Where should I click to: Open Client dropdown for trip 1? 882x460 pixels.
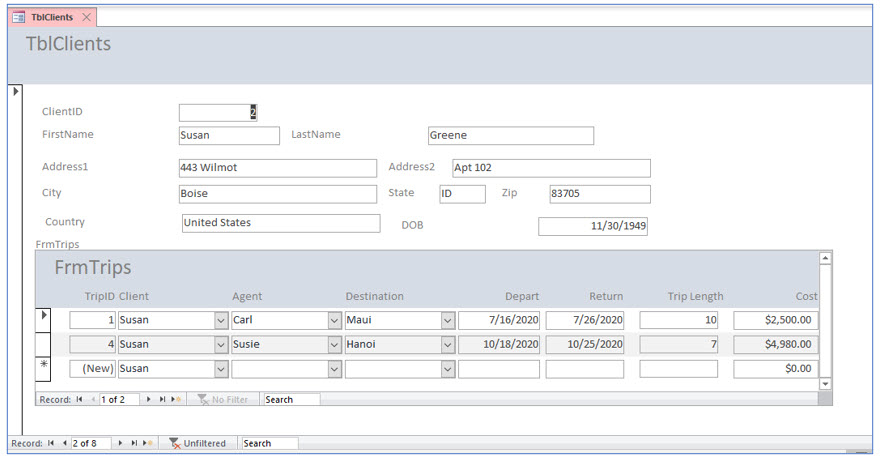(x=221, y=321)
